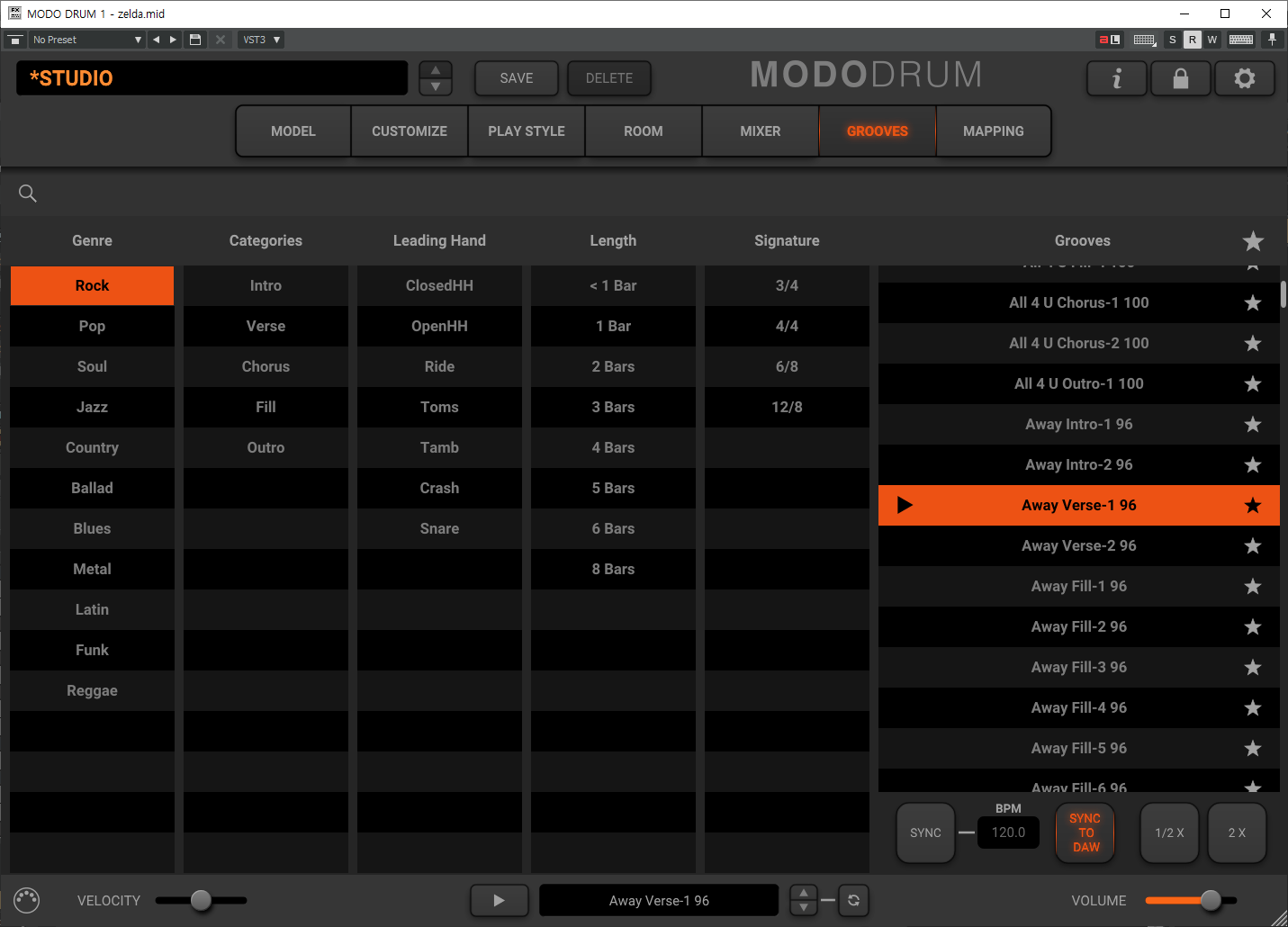This screenshot has width=1288, height=927.
Task: Star the Away Intro-1 96 groove
Action: click(x=1253, y=424)
